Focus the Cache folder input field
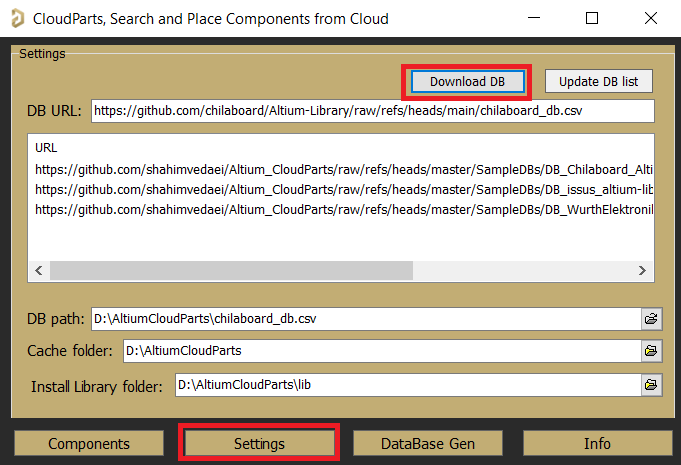 point(382,351)
